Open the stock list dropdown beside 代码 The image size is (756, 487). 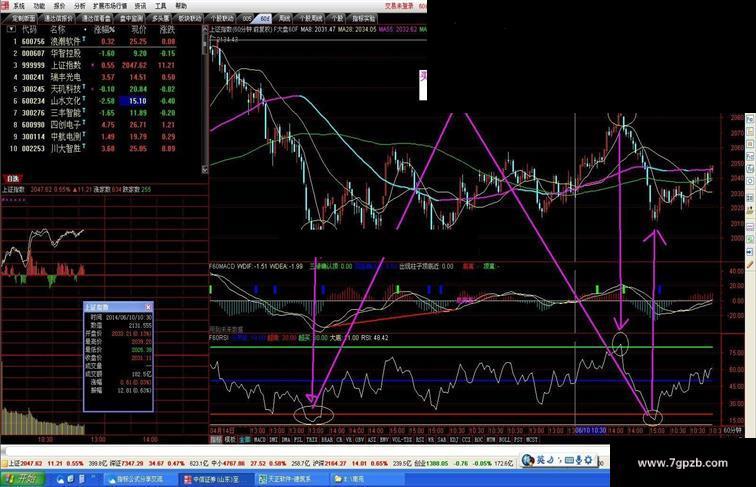pyautogui.click(x=11, y=29)
